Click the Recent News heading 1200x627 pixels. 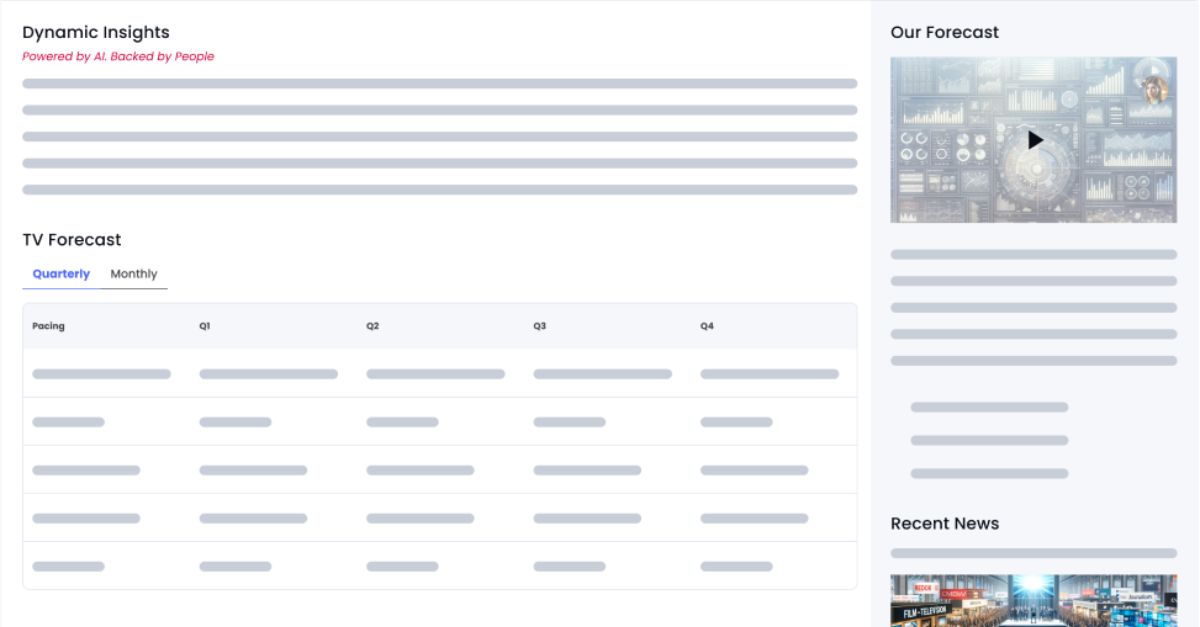click(945, 523)
